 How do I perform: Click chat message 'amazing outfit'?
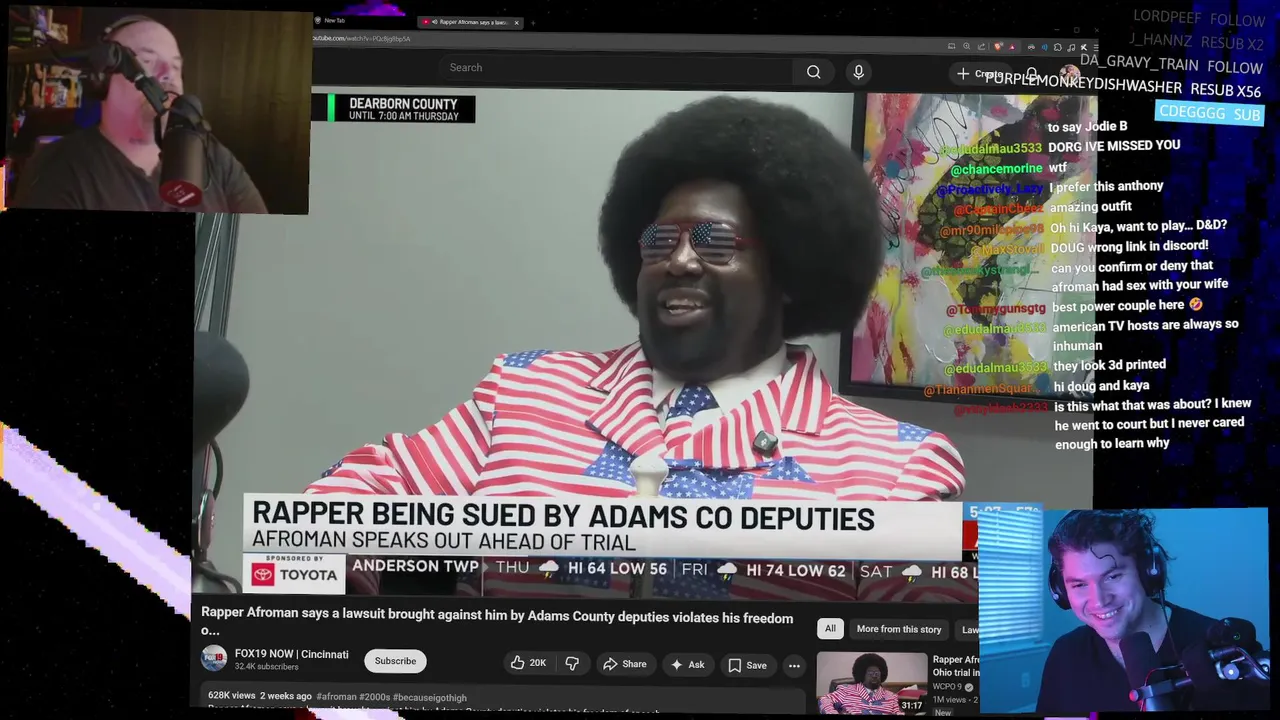pos(1091,206)
